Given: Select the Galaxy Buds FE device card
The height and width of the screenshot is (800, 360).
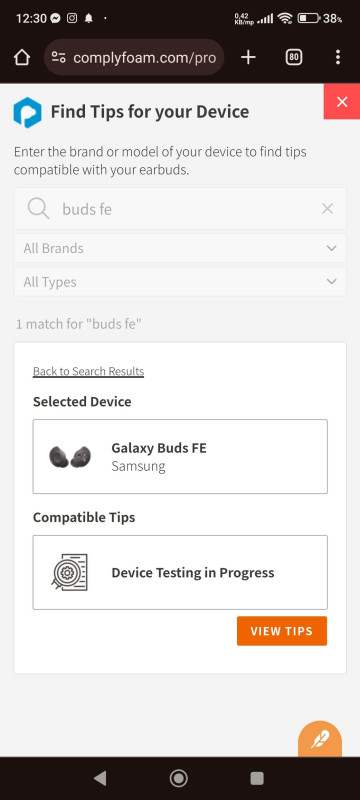Looking at the screenshot, I should [x=180, y=457].
